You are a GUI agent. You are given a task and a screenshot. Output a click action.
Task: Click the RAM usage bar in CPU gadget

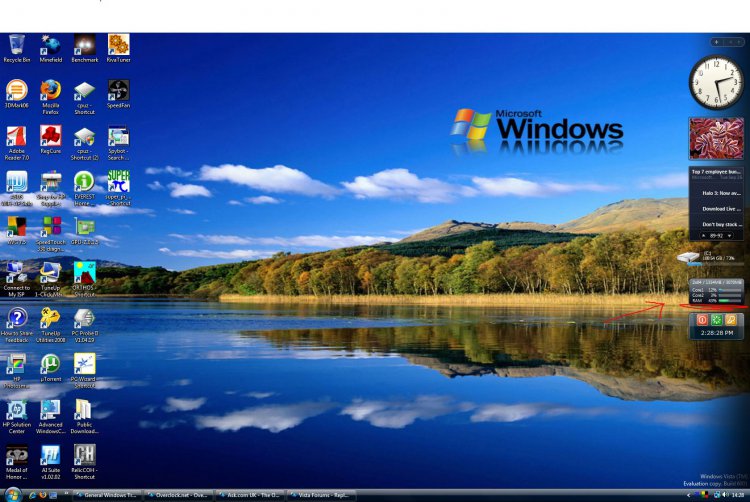coord(729,301)
